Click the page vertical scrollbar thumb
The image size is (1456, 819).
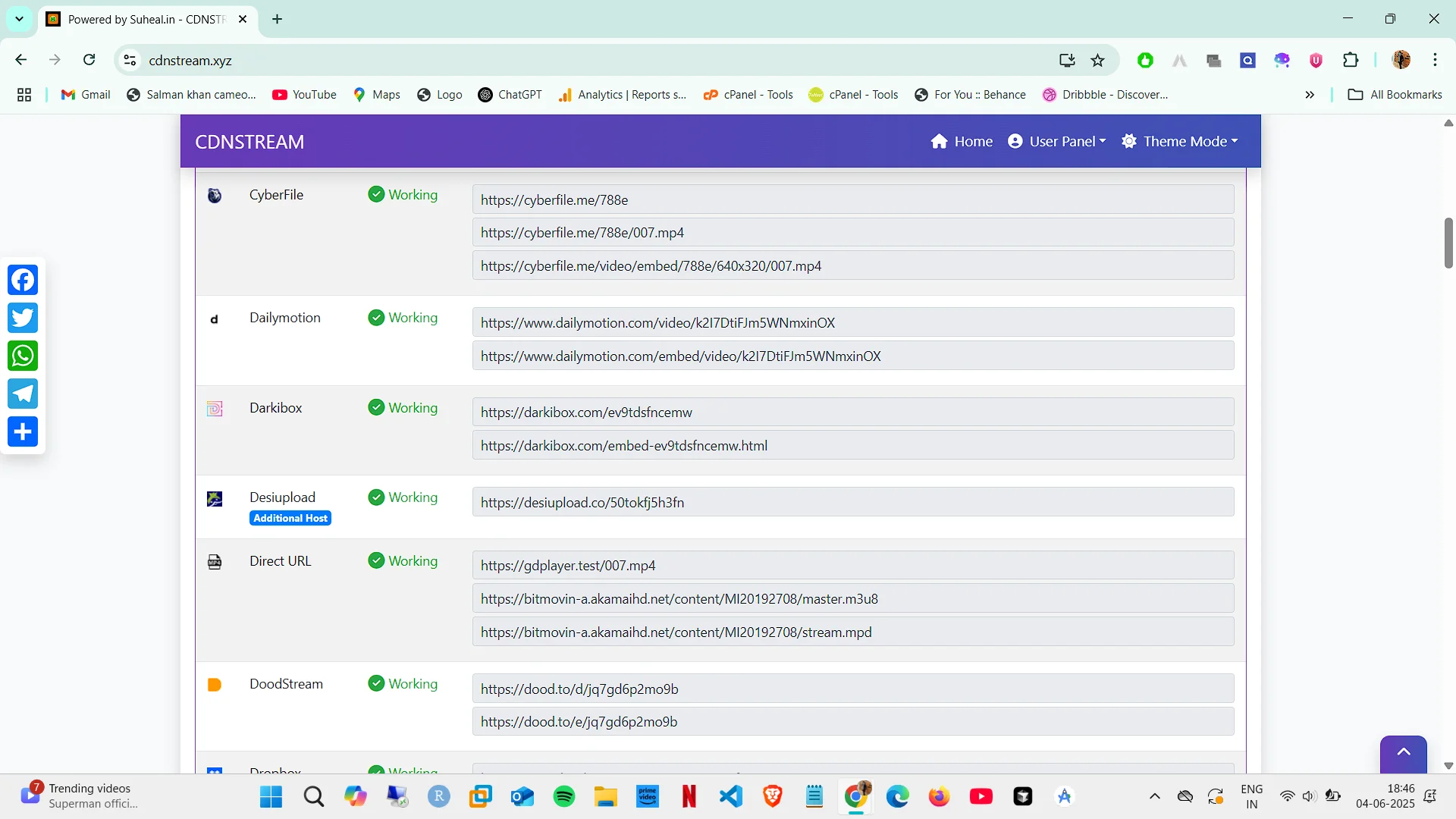click(x=1448, y=243)
